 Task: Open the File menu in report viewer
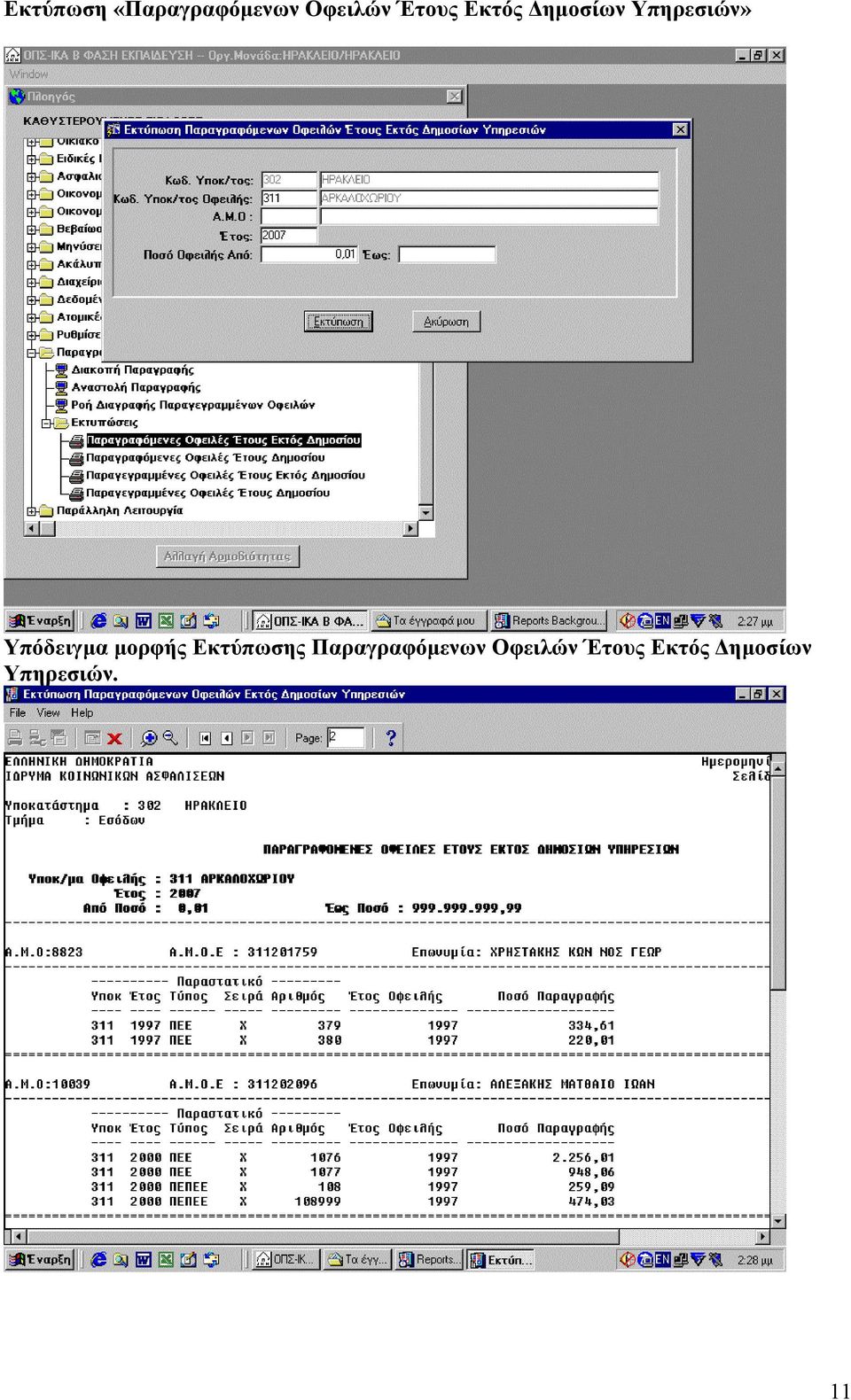(18, 712)
